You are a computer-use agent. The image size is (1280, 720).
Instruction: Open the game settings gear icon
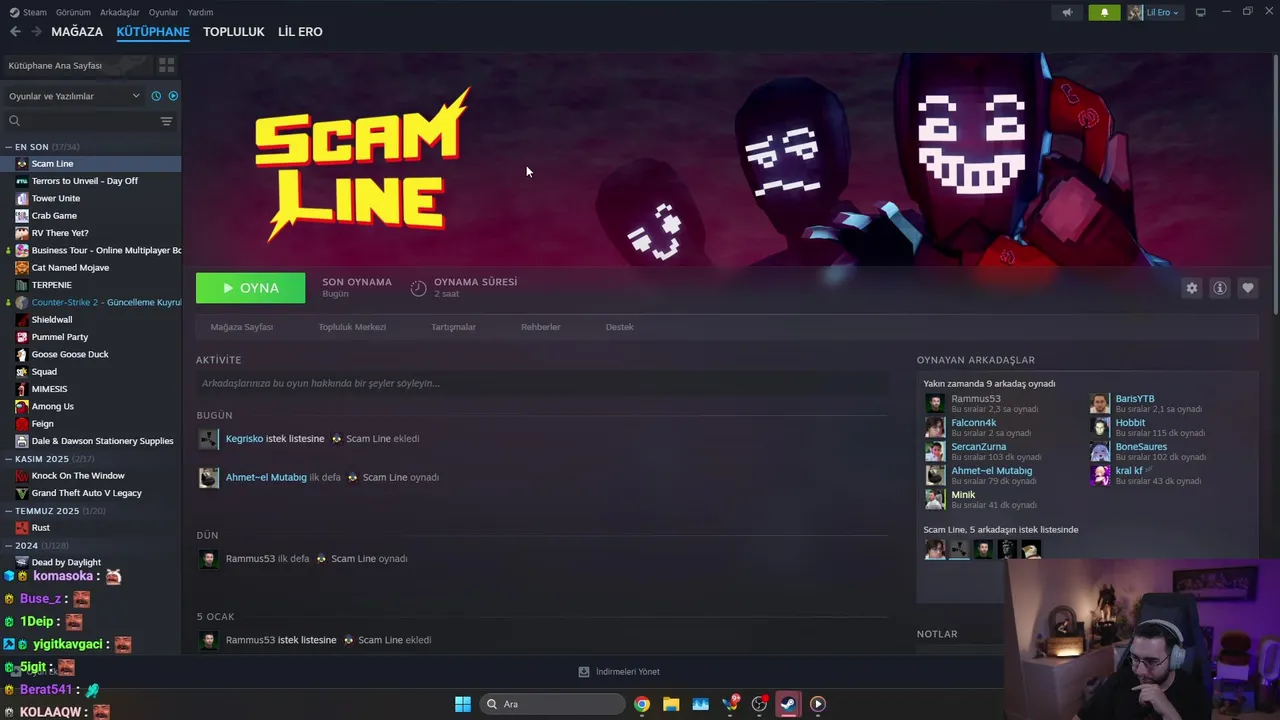coord(1191,288)
